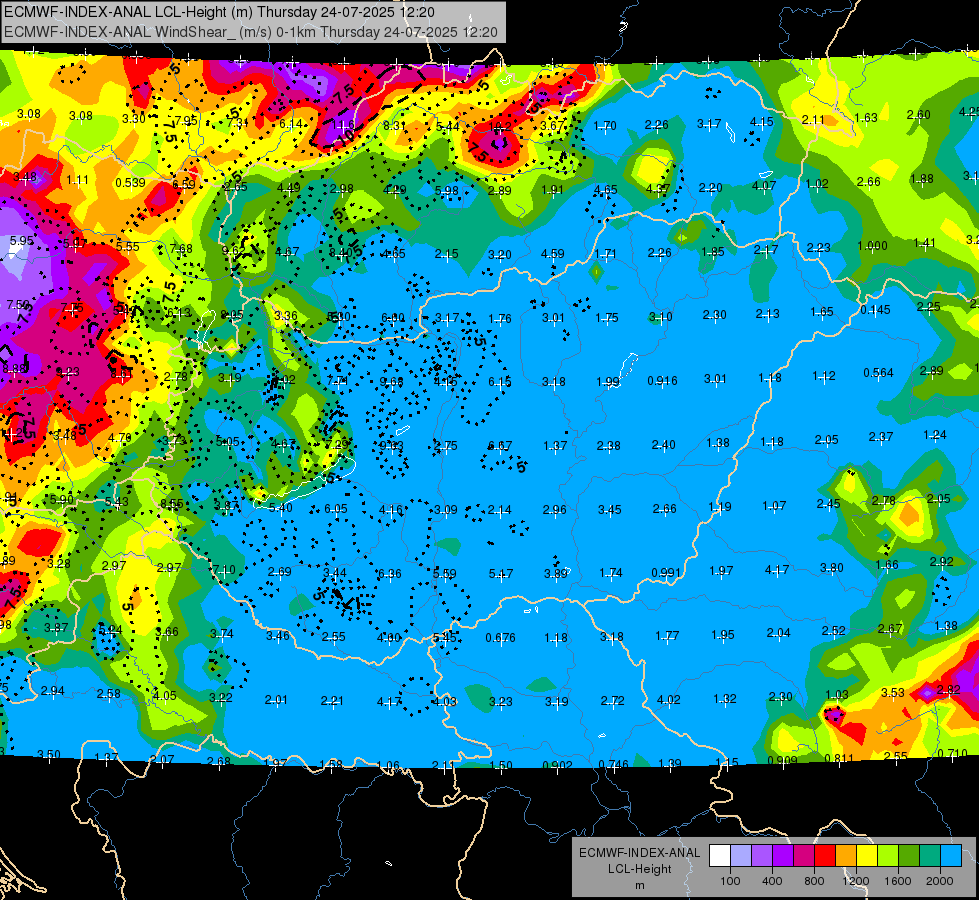Screen dimensions: 979x900
Task: Pick the sky blue legend swatch
Action: 950,856
